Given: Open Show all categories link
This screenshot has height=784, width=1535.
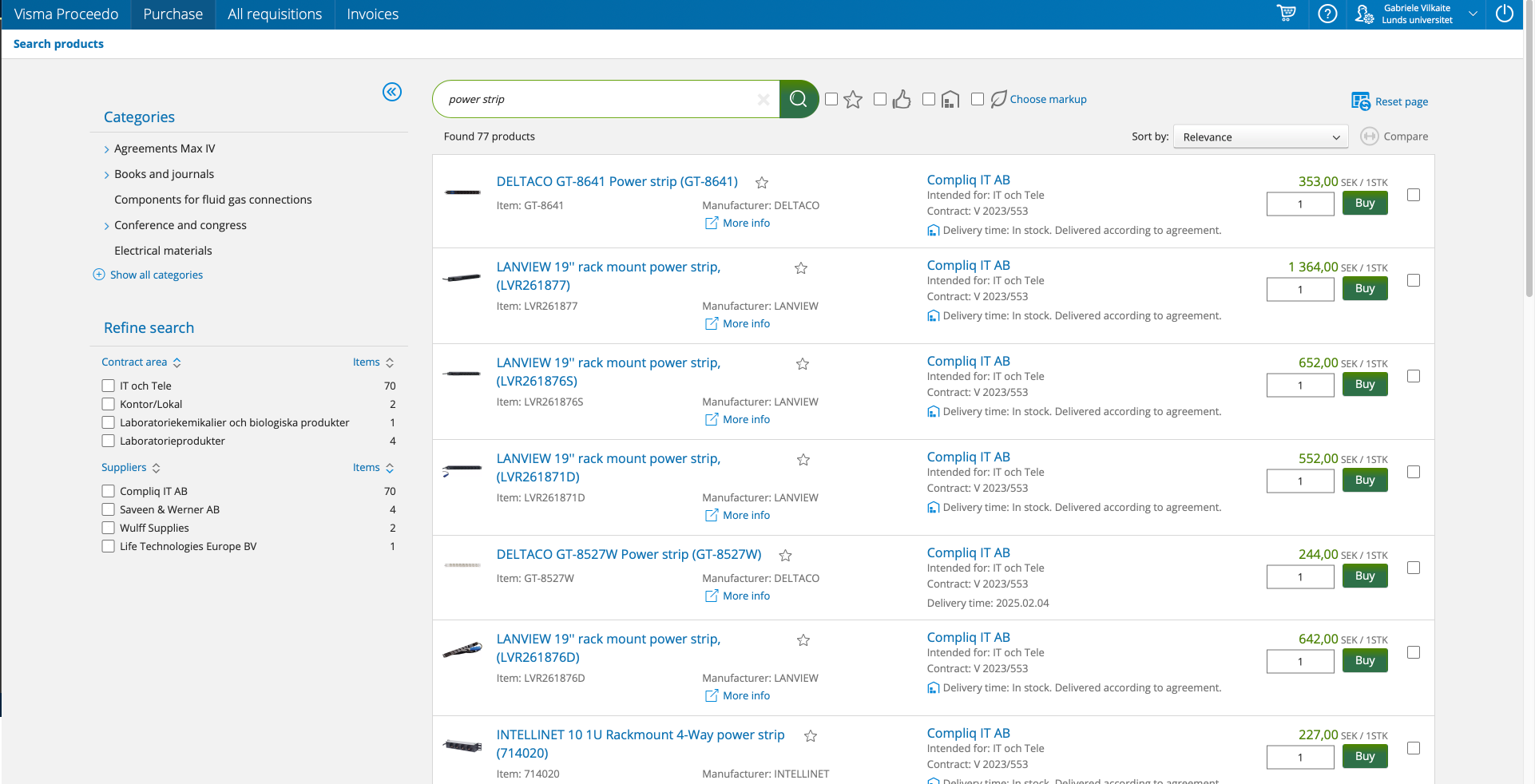Looking at the screenshot, I should (x=157, y=275).
